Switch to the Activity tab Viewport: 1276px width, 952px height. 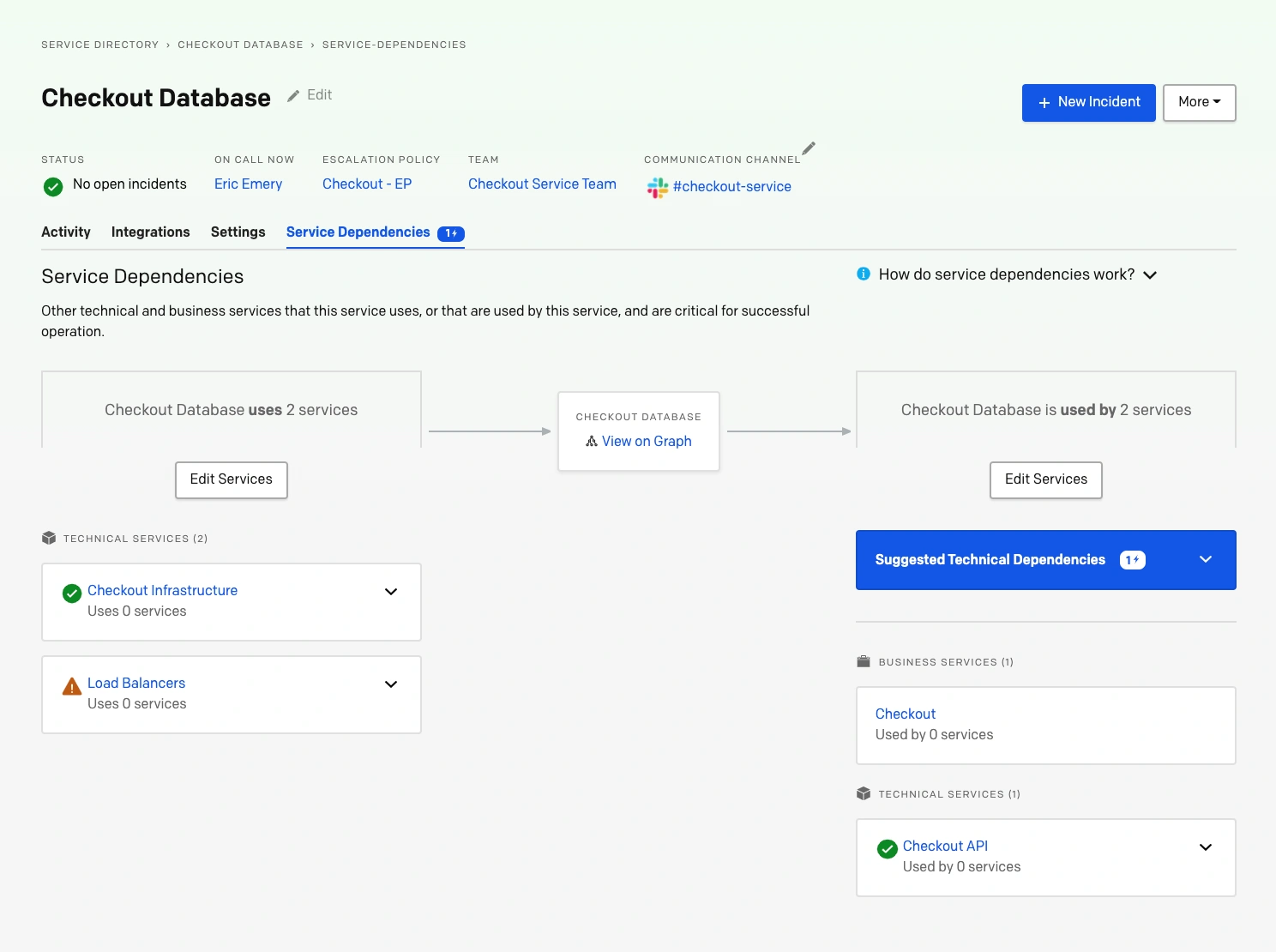(x=66, y=232)
